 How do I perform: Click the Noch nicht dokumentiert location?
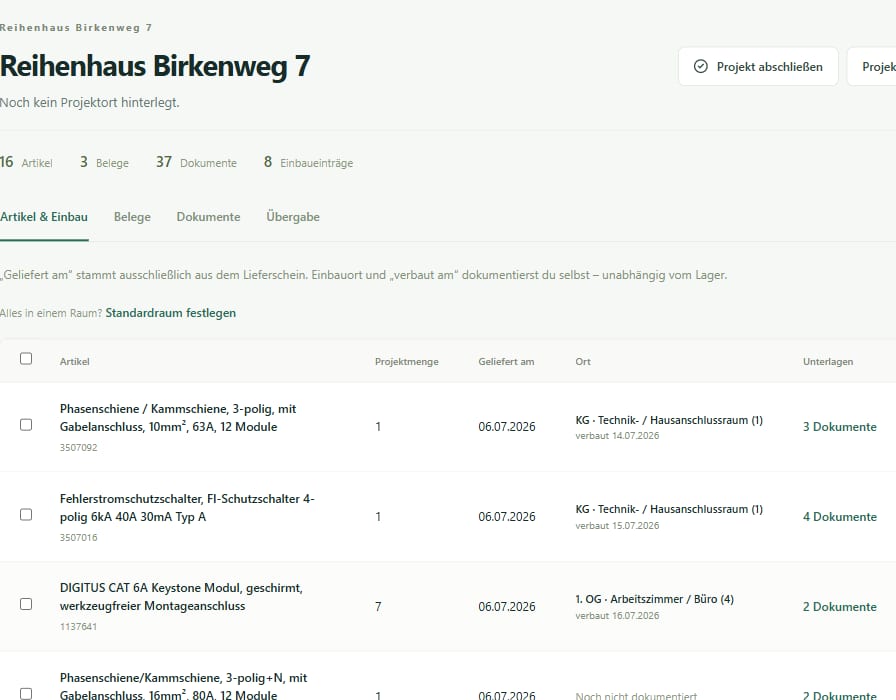636,695
